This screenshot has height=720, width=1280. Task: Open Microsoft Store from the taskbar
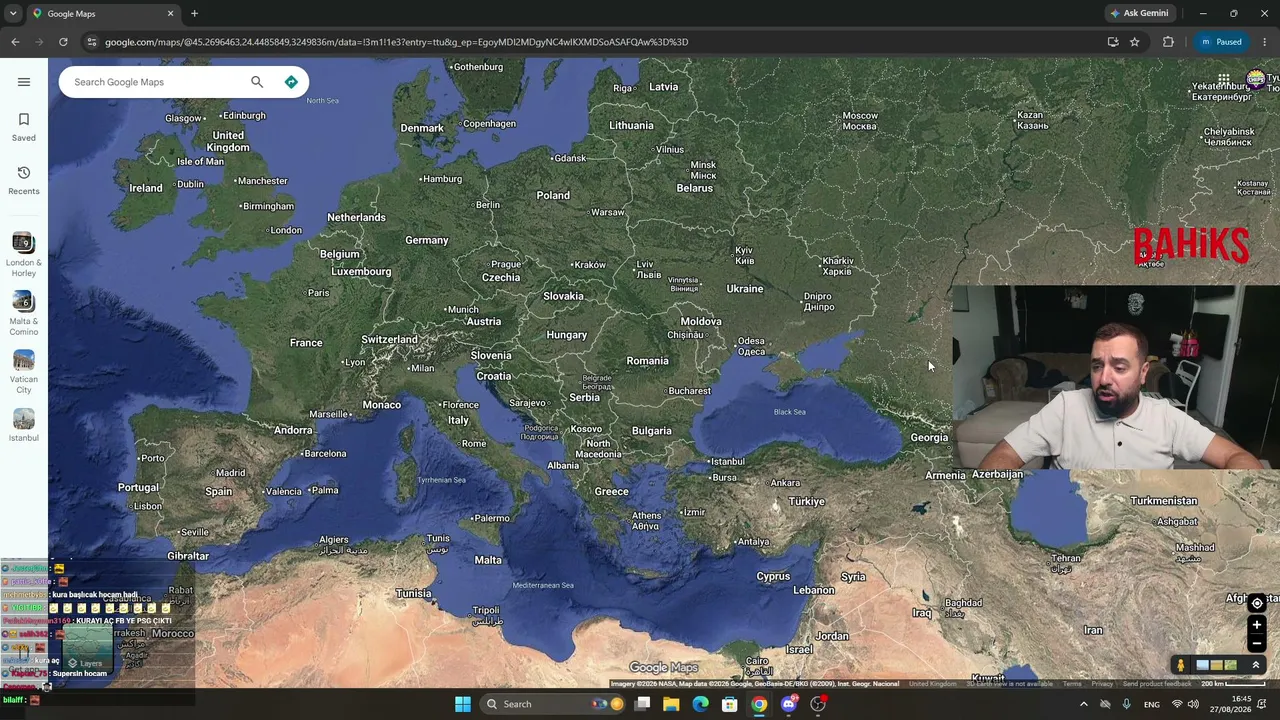(730, 704)
